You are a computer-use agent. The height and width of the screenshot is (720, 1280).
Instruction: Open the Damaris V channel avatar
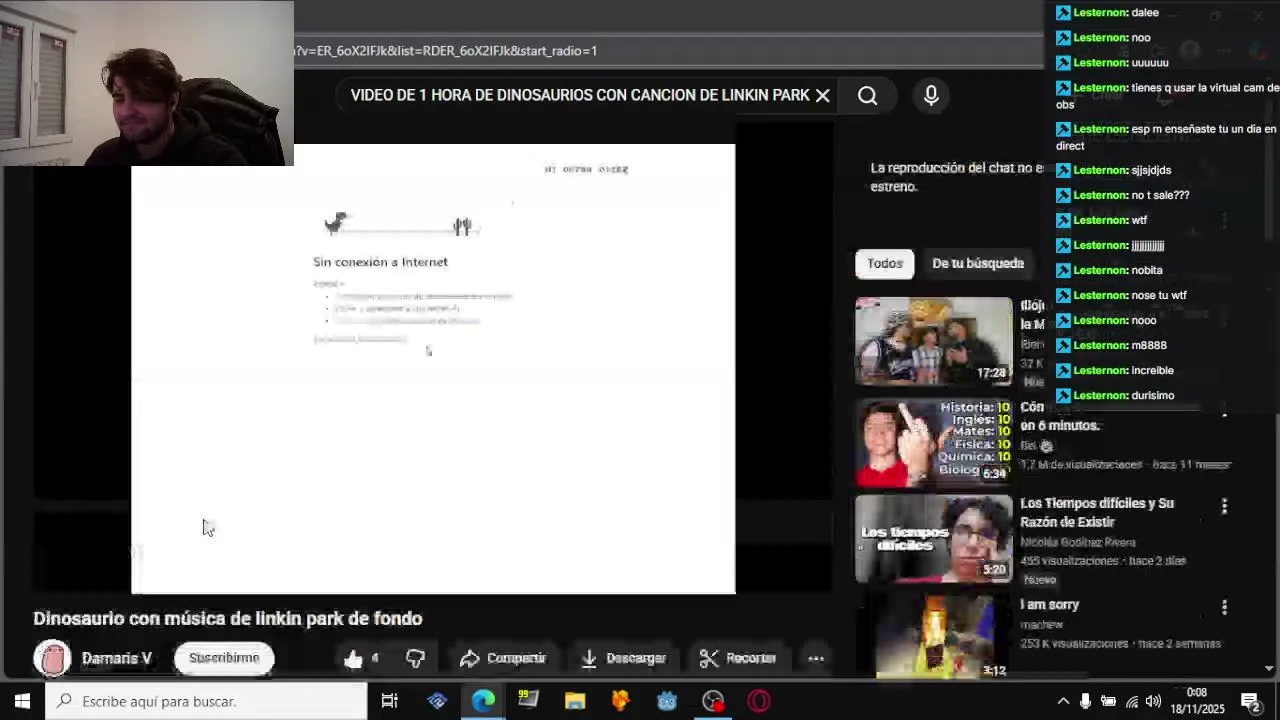click(x=52, y=658)
